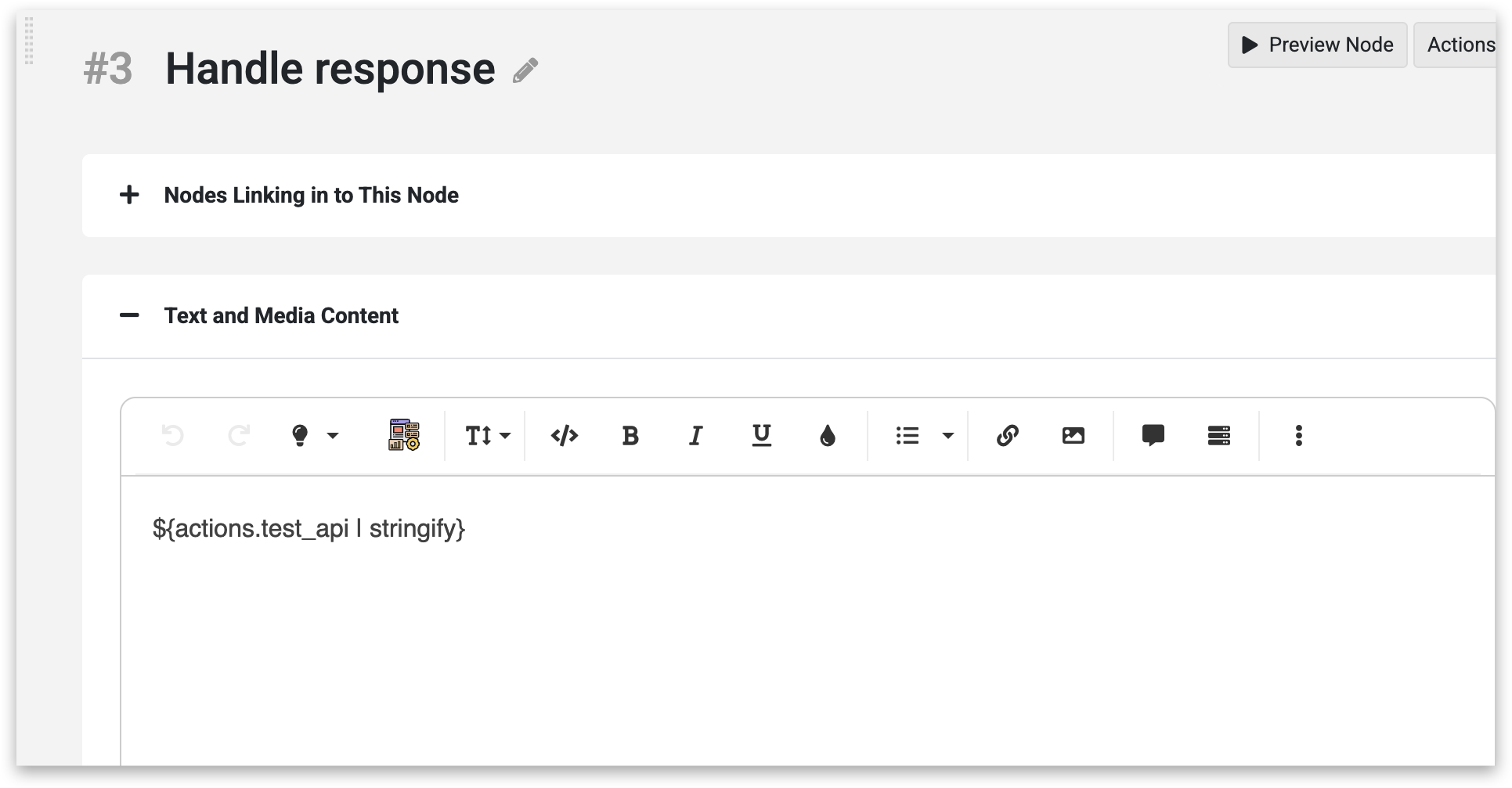Image resolution: width=1512 pixels, height=788 pixels.
Task: Open the font size dropdown
Action: click(x=488, y=435)
